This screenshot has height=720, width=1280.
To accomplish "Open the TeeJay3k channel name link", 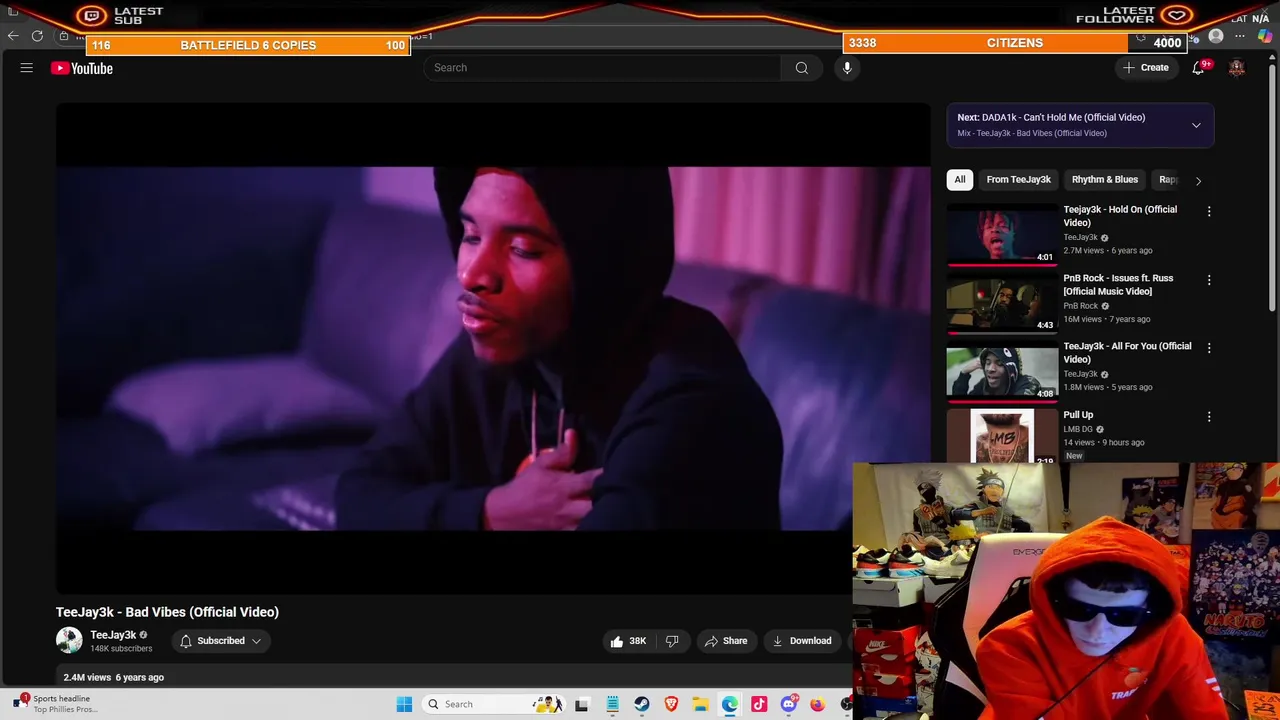I will (x=113, y=635).
